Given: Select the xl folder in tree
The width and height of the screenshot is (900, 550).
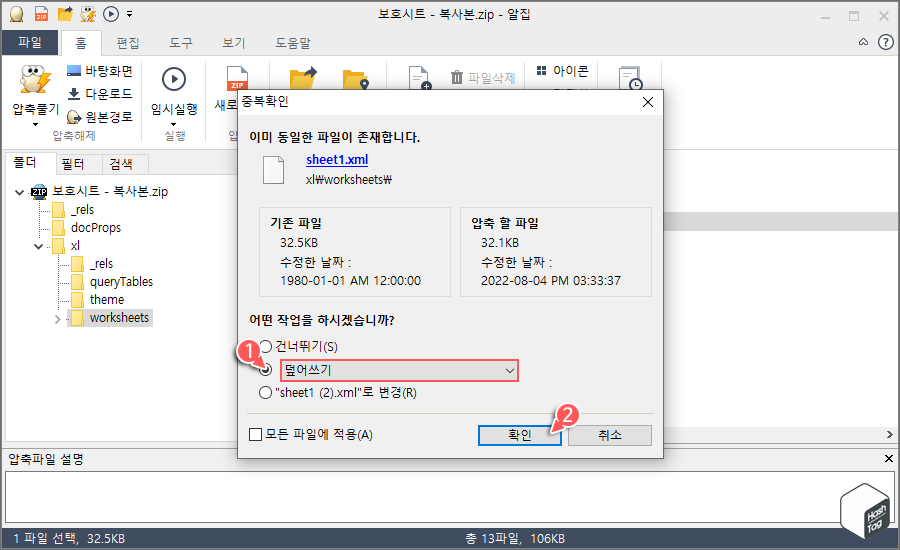Looking at the screenshot, I should 75,246.
